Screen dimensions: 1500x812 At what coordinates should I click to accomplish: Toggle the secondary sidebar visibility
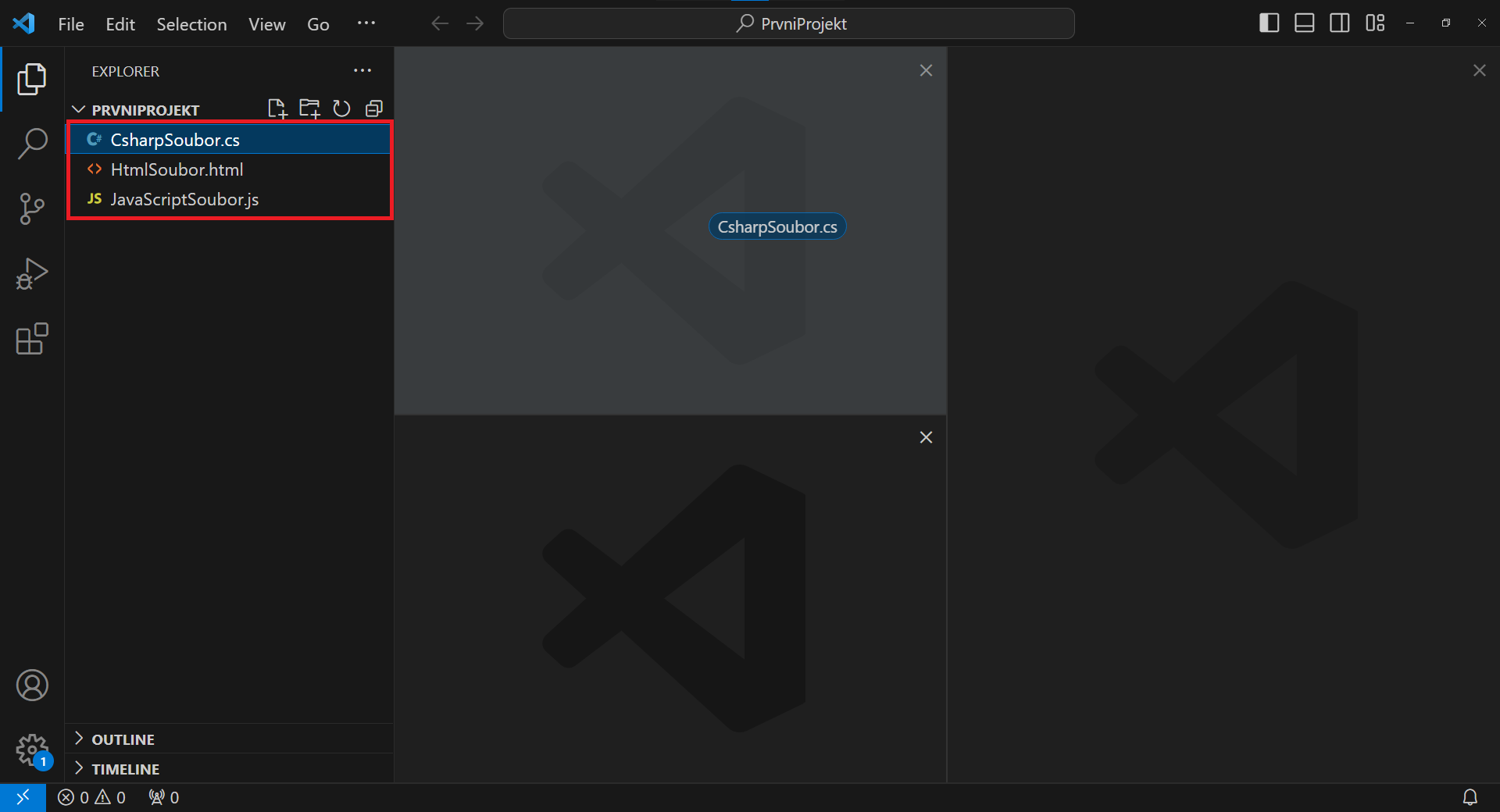click(1339, 23)
